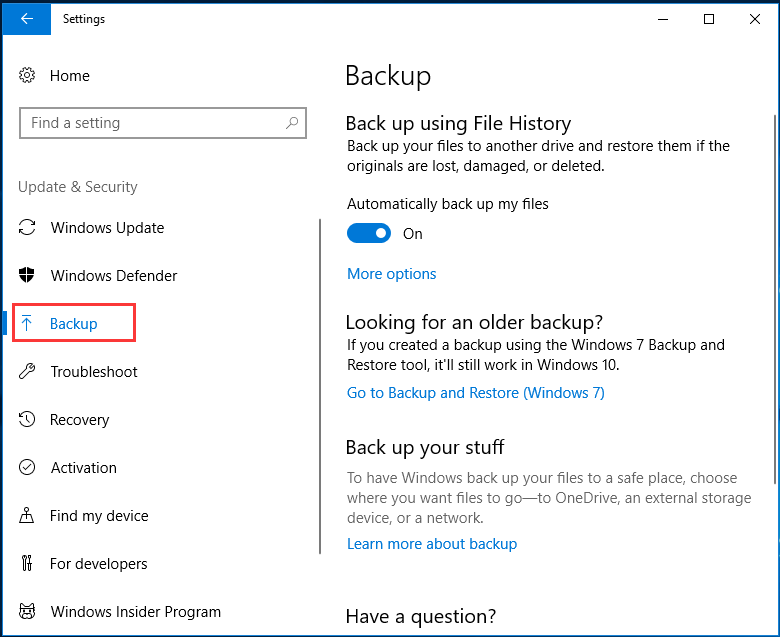
Task: Click the content pane vertical scrollbar
Action: point(775,299)
